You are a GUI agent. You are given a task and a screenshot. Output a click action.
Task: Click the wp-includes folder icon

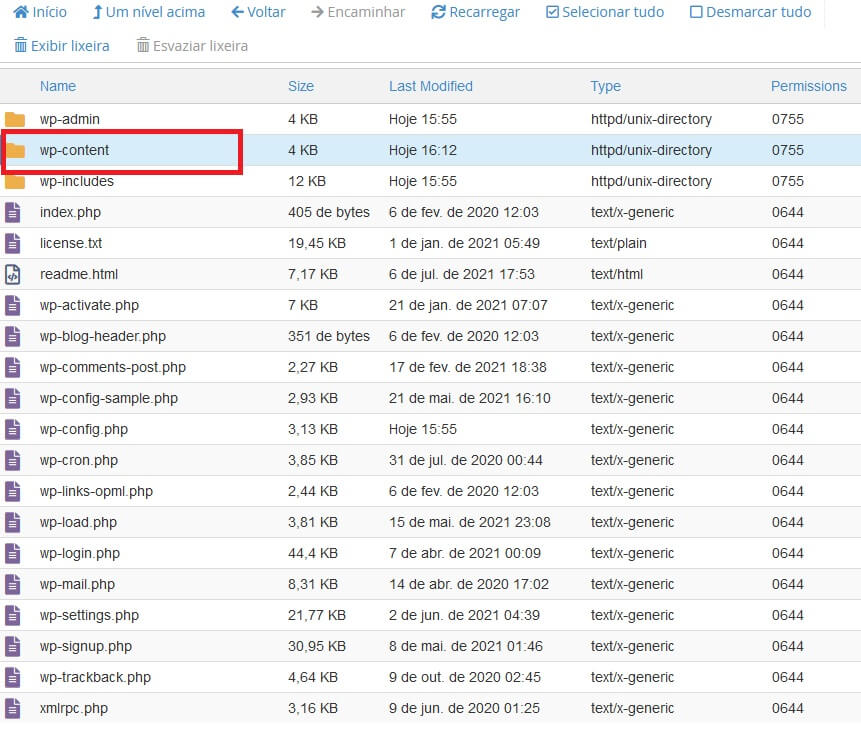[15, 181]
